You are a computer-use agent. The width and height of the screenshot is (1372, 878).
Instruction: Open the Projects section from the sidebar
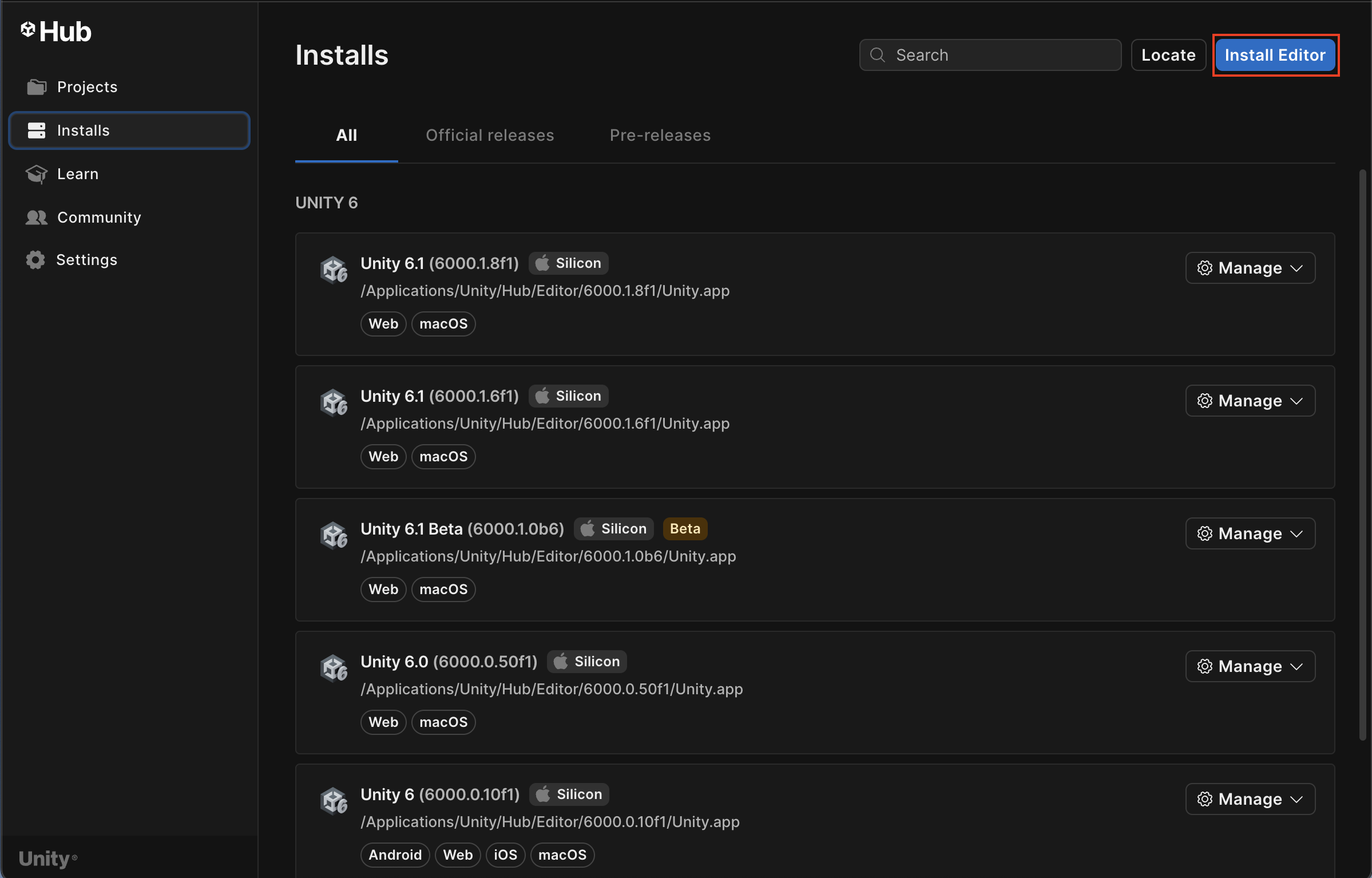[x=87, y=87]
